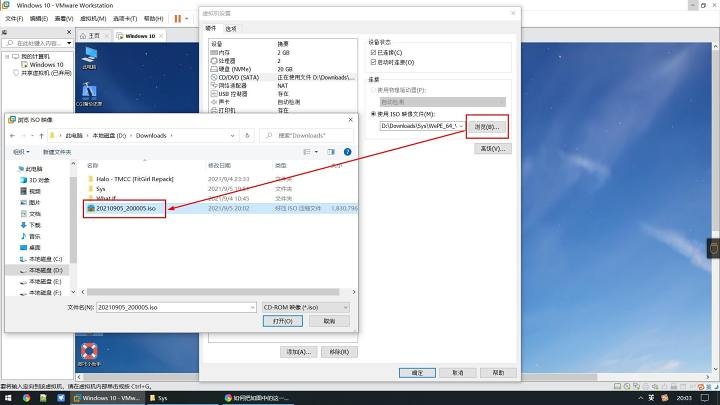Open the Start menu on the taskbar

point(8,398)
